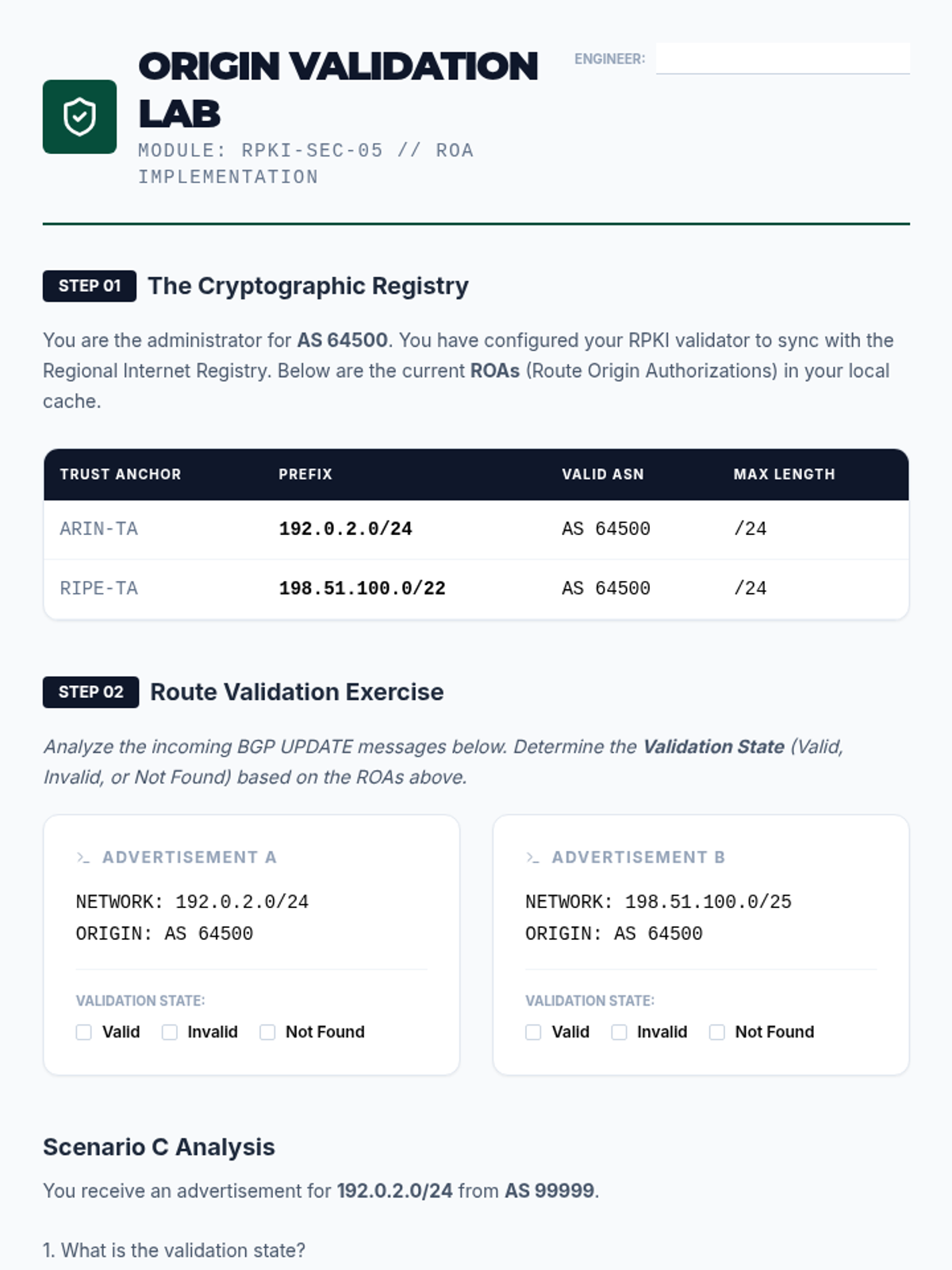Click the STEP 02 badge
The image size is (952, 1270).
(x=90, y=692)
